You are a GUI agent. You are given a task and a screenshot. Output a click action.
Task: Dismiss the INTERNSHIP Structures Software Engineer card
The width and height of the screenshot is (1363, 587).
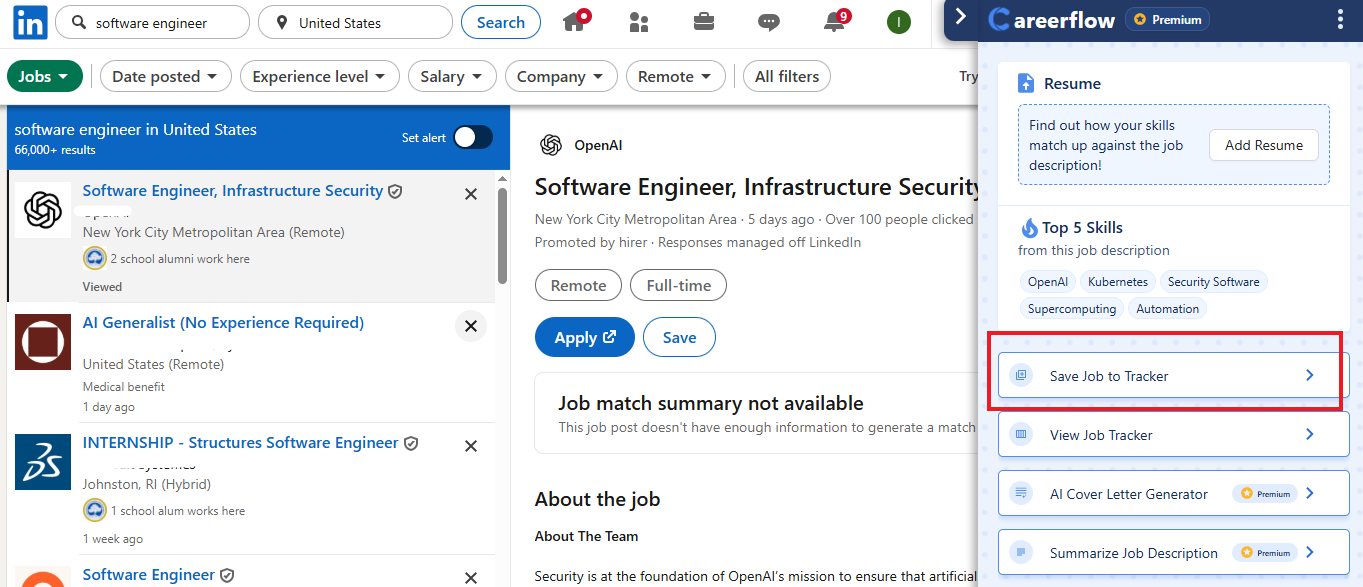point(471,446)
